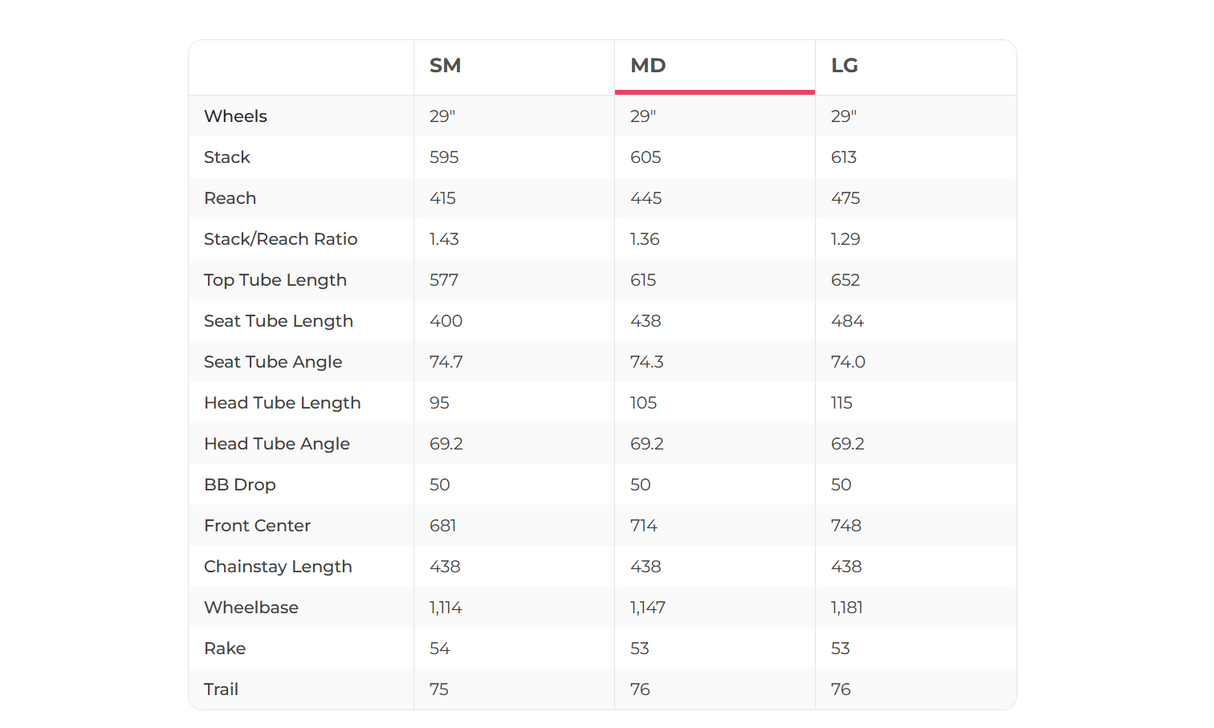This screenshot has width=1214, height=728.
Task: Click the Trail row label
Action: click(221, 690)
